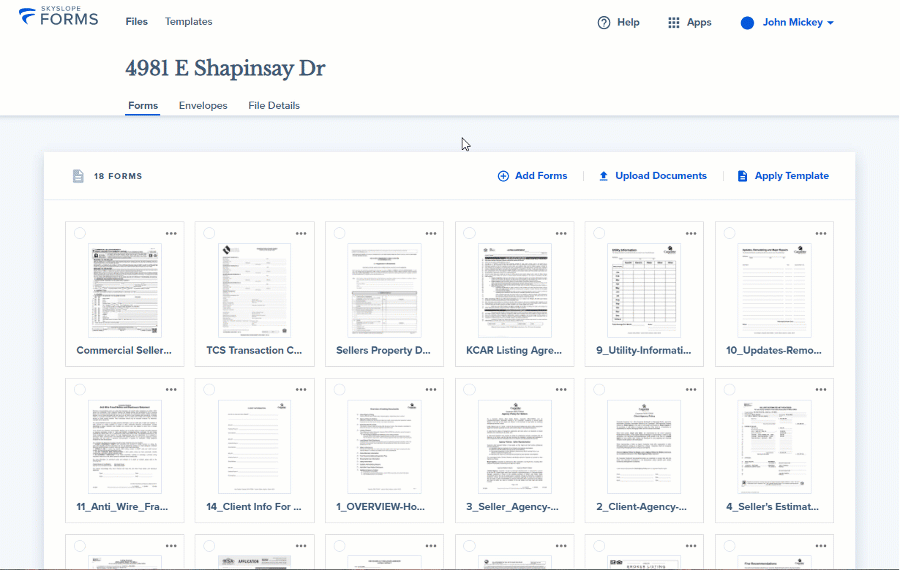
Task: Click the 1_OVERVIEW-Ho... form name
Action: coord(381,507)
